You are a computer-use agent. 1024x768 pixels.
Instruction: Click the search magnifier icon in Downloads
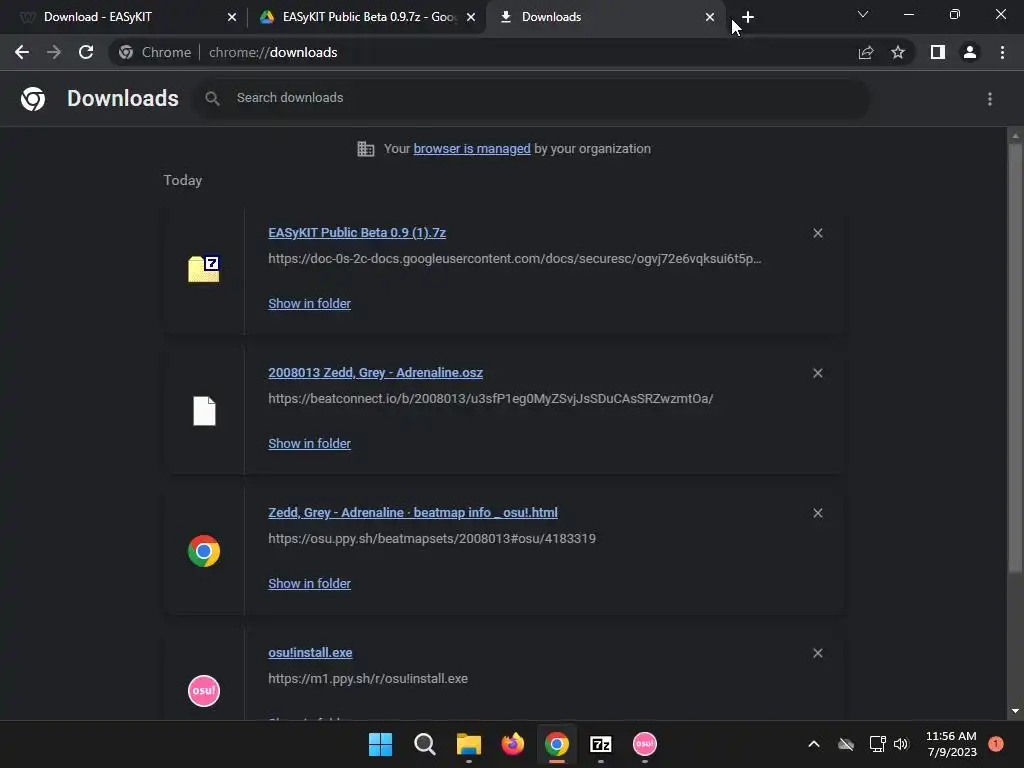click(212, 98)
